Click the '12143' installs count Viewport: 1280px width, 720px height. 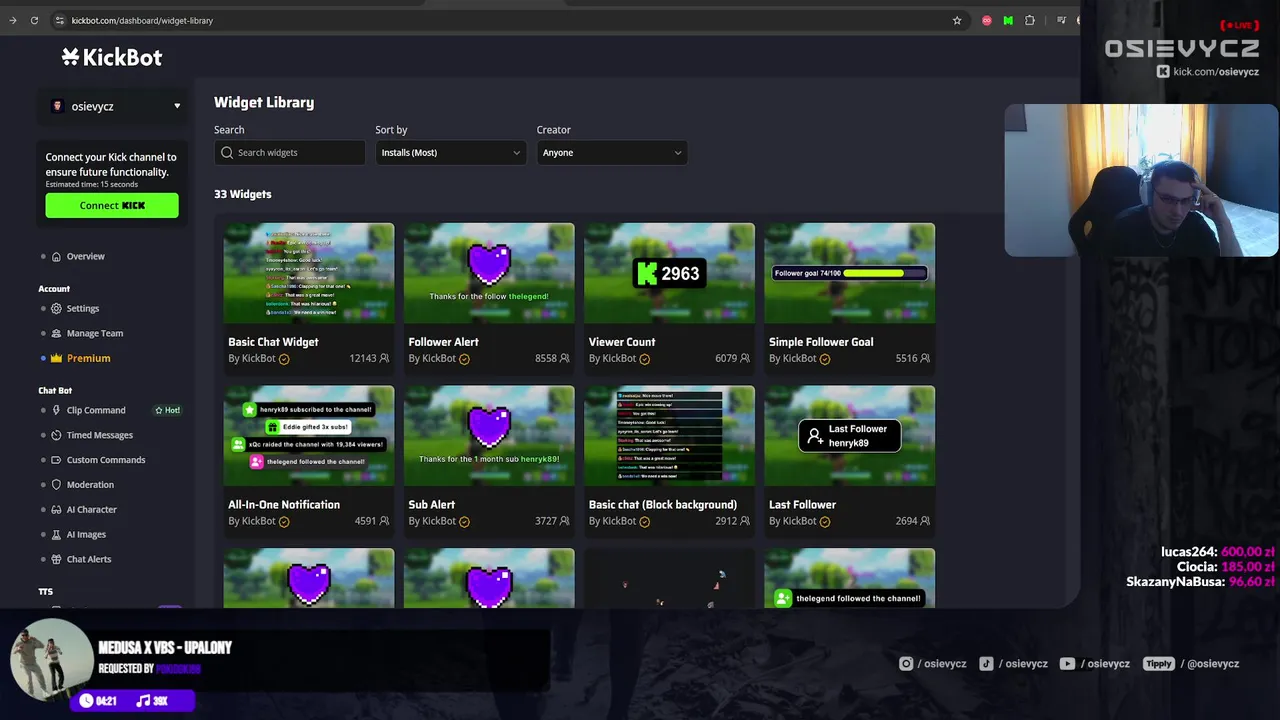coord(362,358)
